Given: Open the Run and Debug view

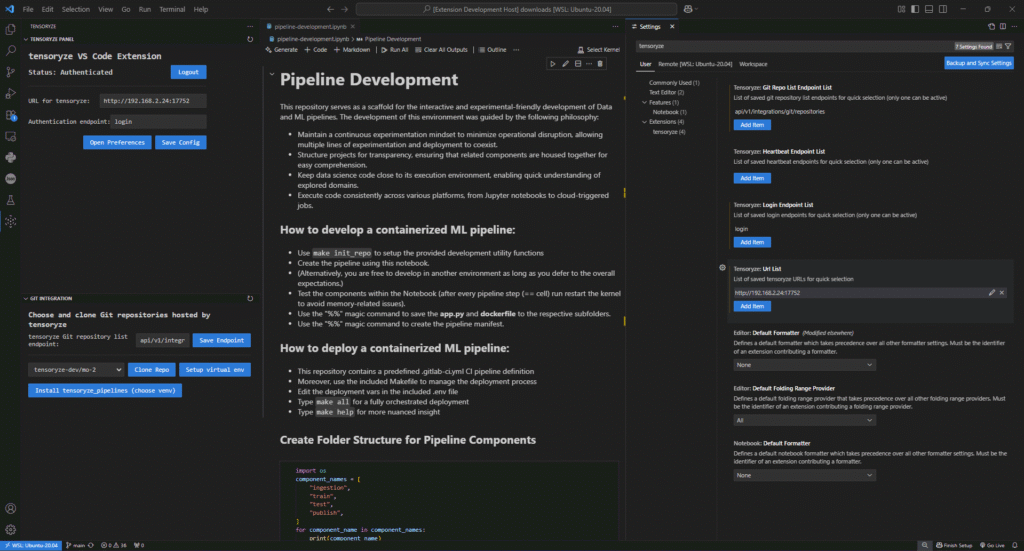Looking at the screenshot, I should [x=10, y=93].
